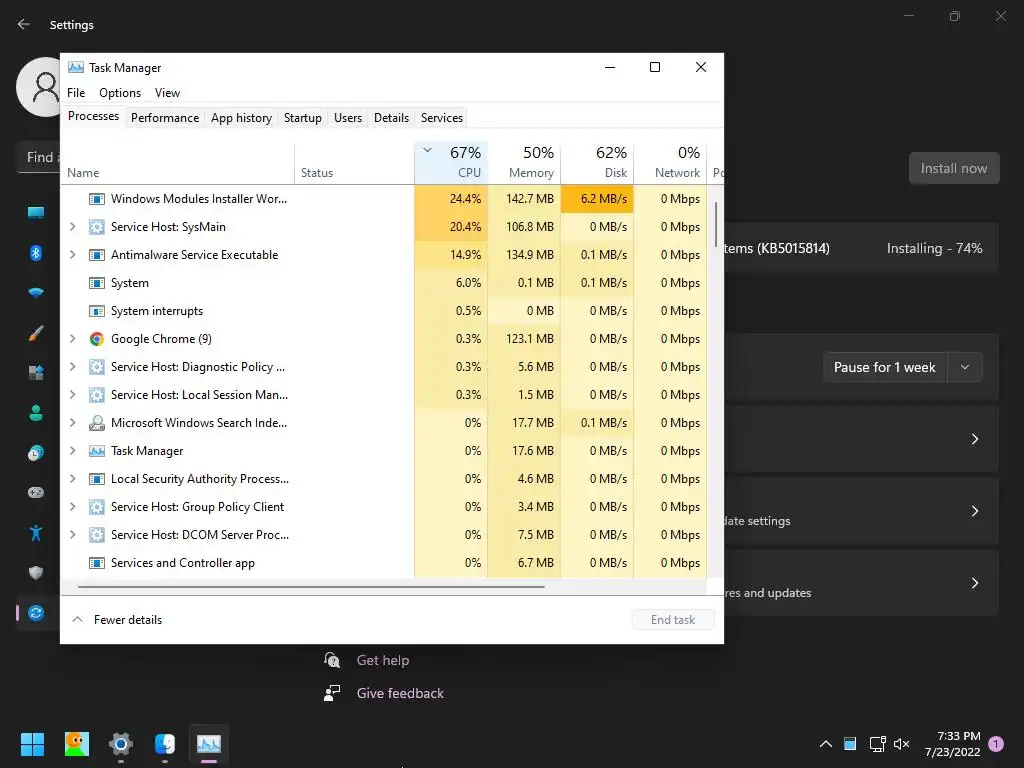Expand Service Host: SysMain process group
1024x768 pixels.
click(72, 227)
